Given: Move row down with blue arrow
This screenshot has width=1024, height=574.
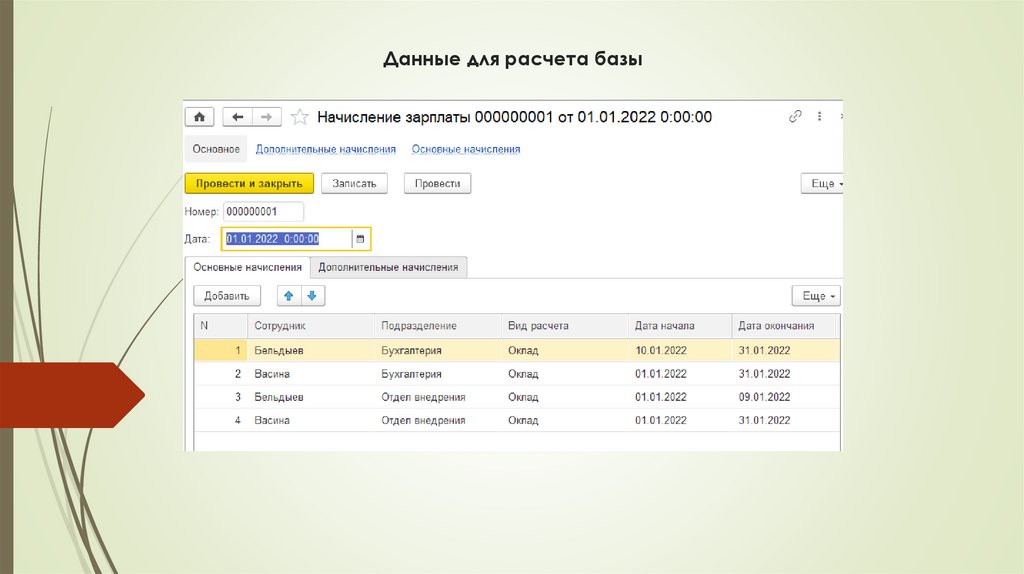Looking at the screenshot, I should (312, 296).
